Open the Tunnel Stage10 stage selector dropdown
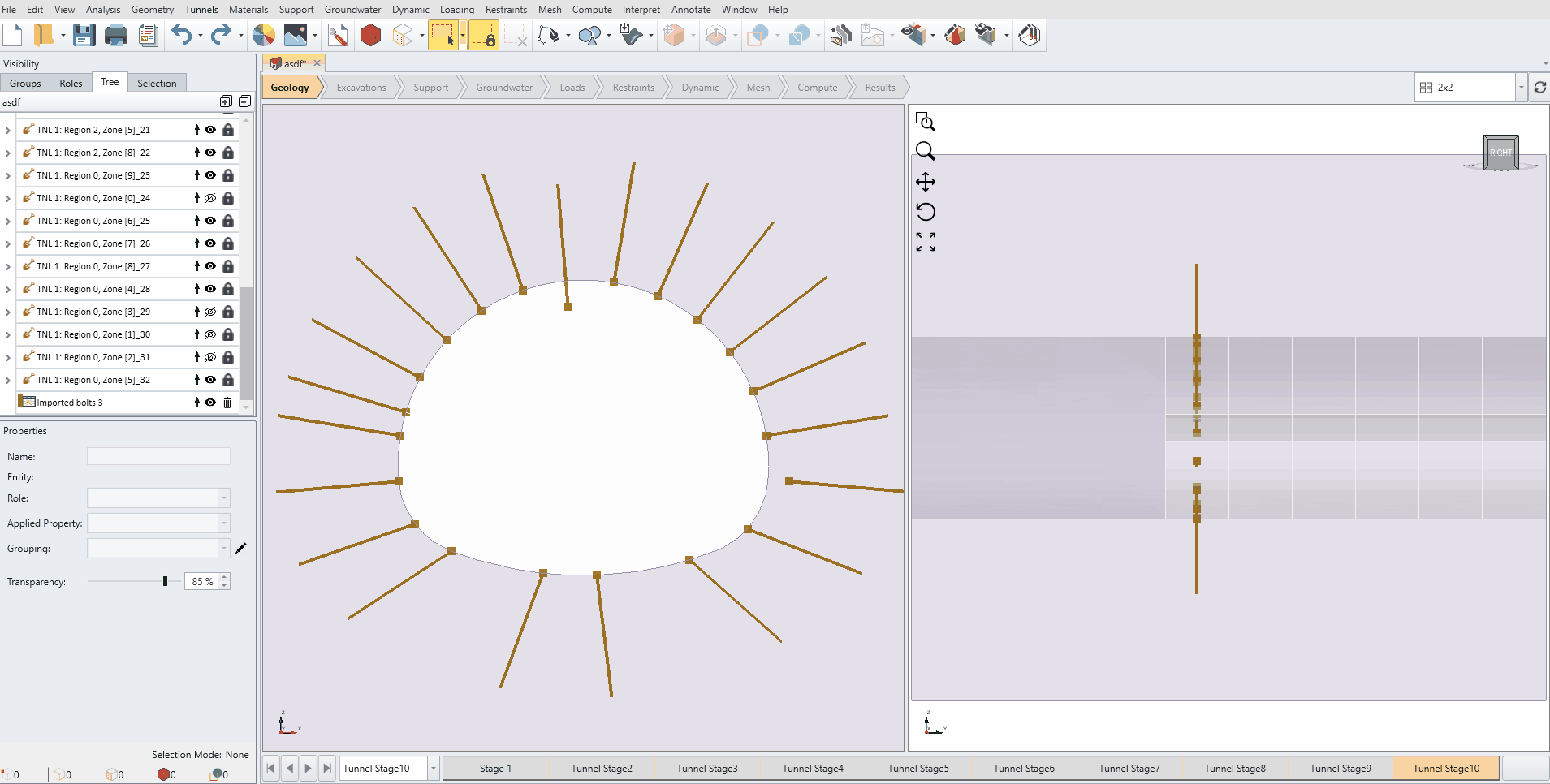This screenshot has width=1550, height=784. coord(434,769)
